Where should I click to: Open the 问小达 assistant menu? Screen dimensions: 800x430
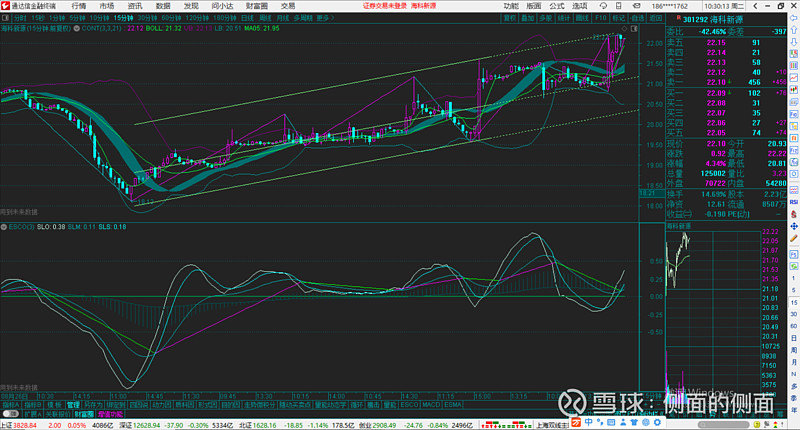222,6
